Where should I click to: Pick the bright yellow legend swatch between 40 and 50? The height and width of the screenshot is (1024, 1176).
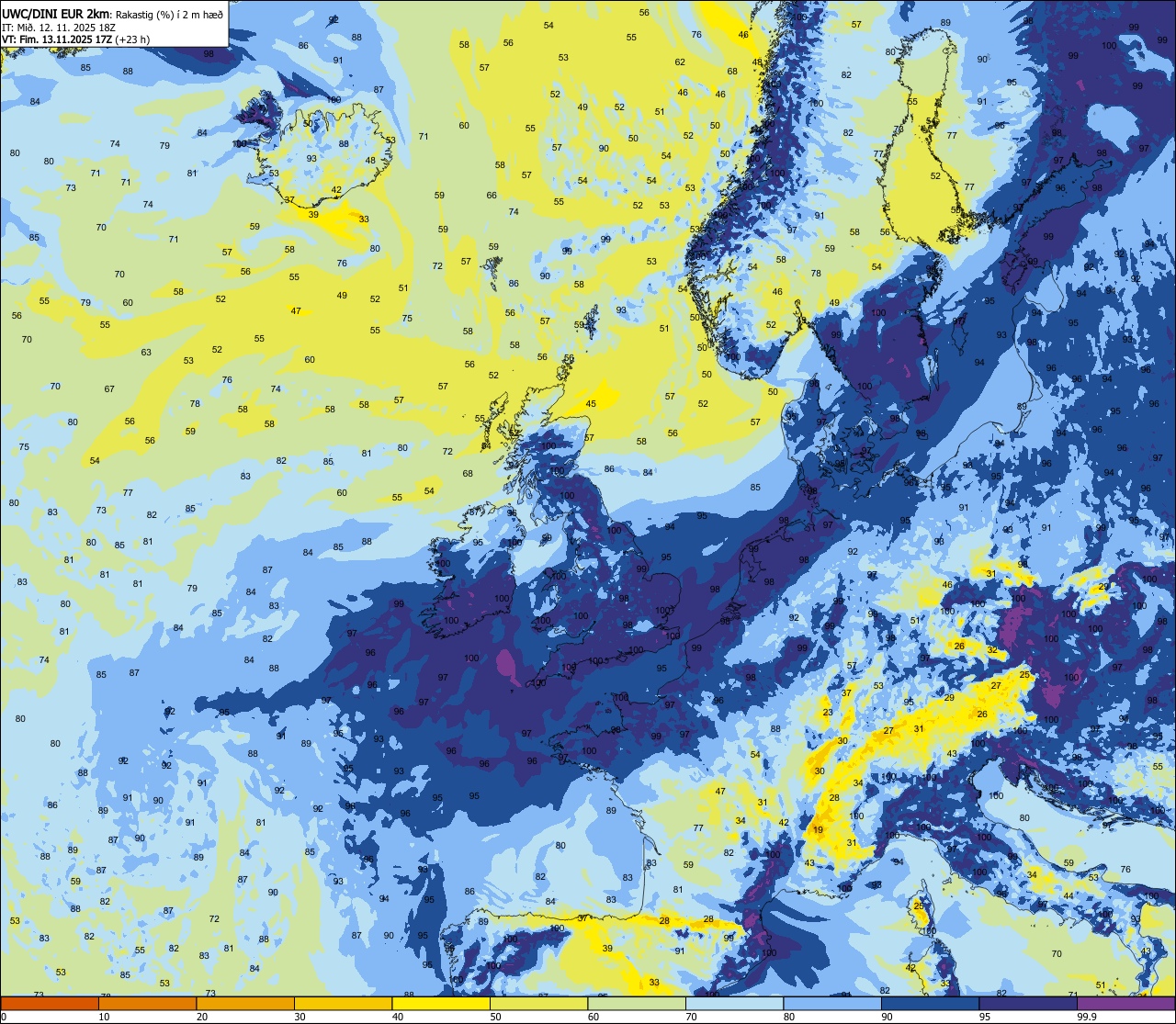click(440, 1003)
